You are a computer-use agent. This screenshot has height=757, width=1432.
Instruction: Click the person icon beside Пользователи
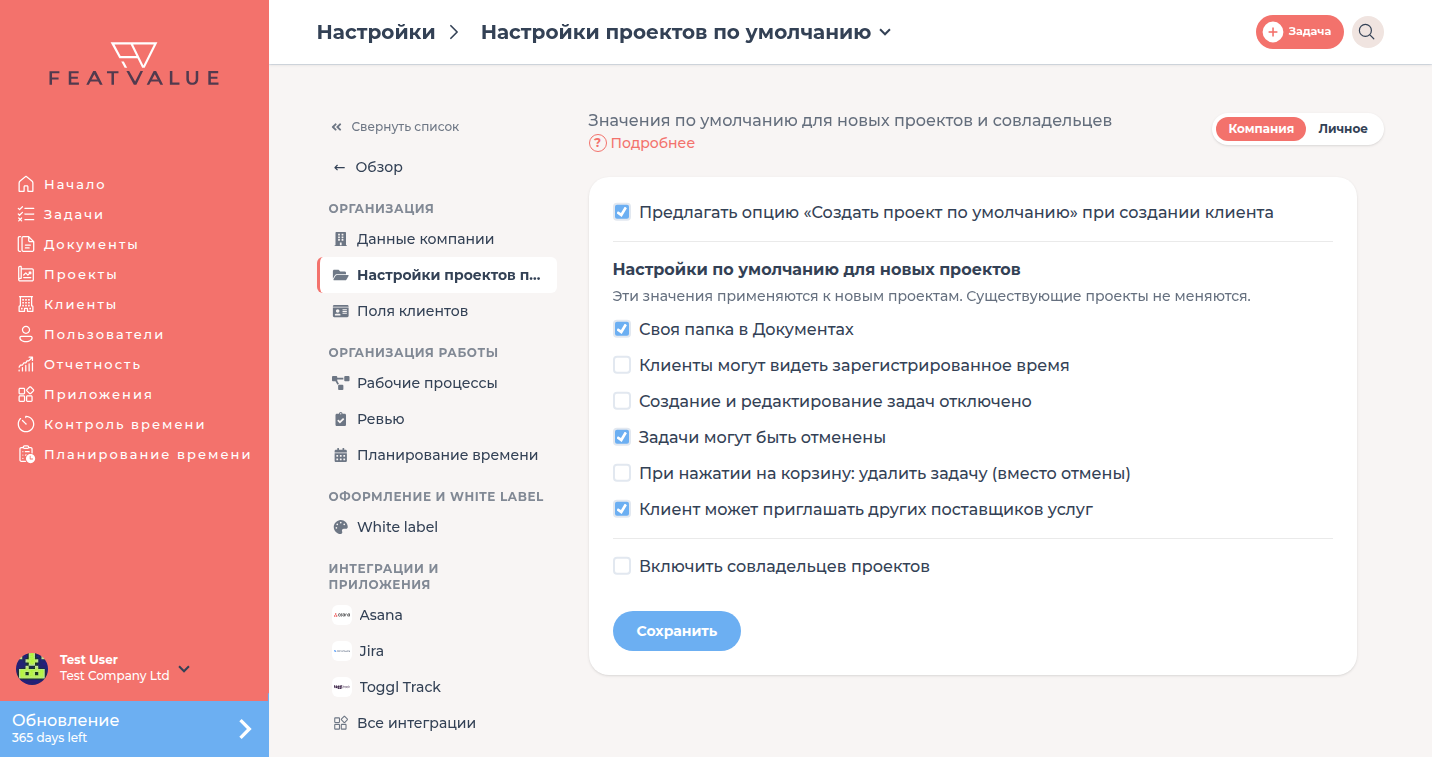pyautogui.click(x=26, y=334)
